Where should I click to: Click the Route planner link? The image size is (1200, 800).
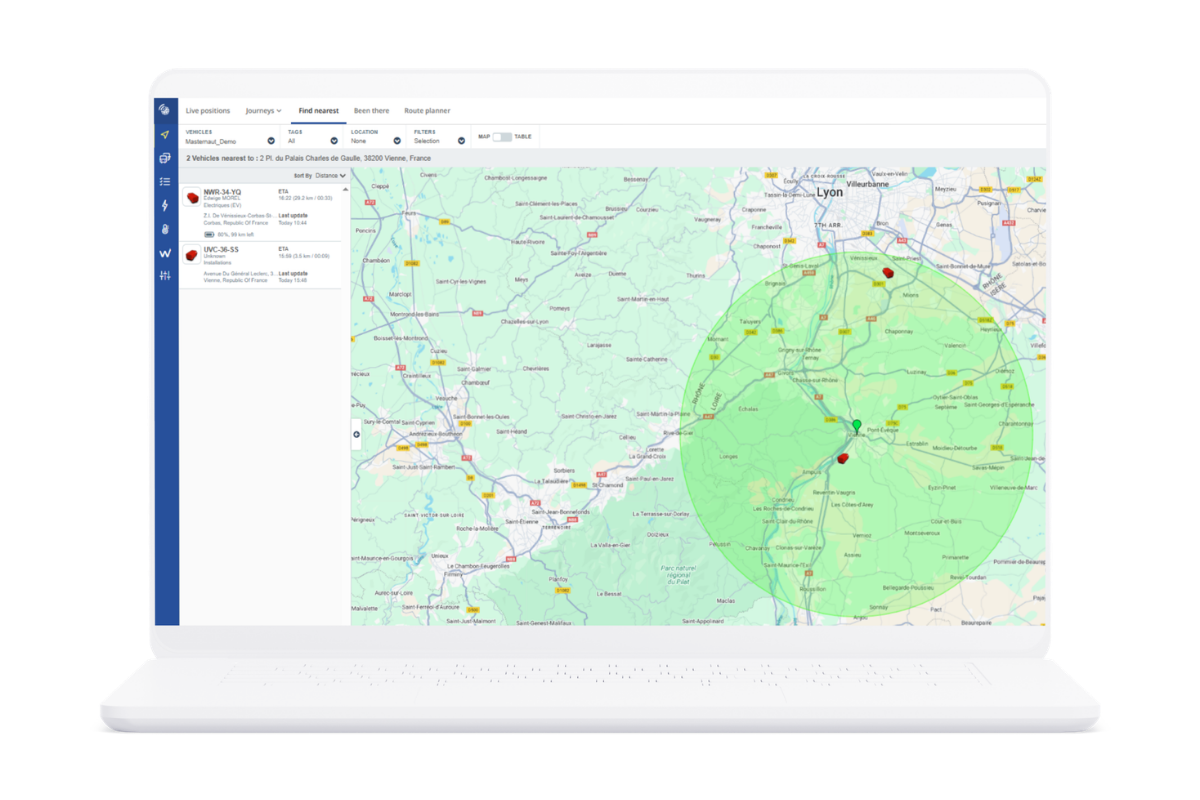point(427,110)
